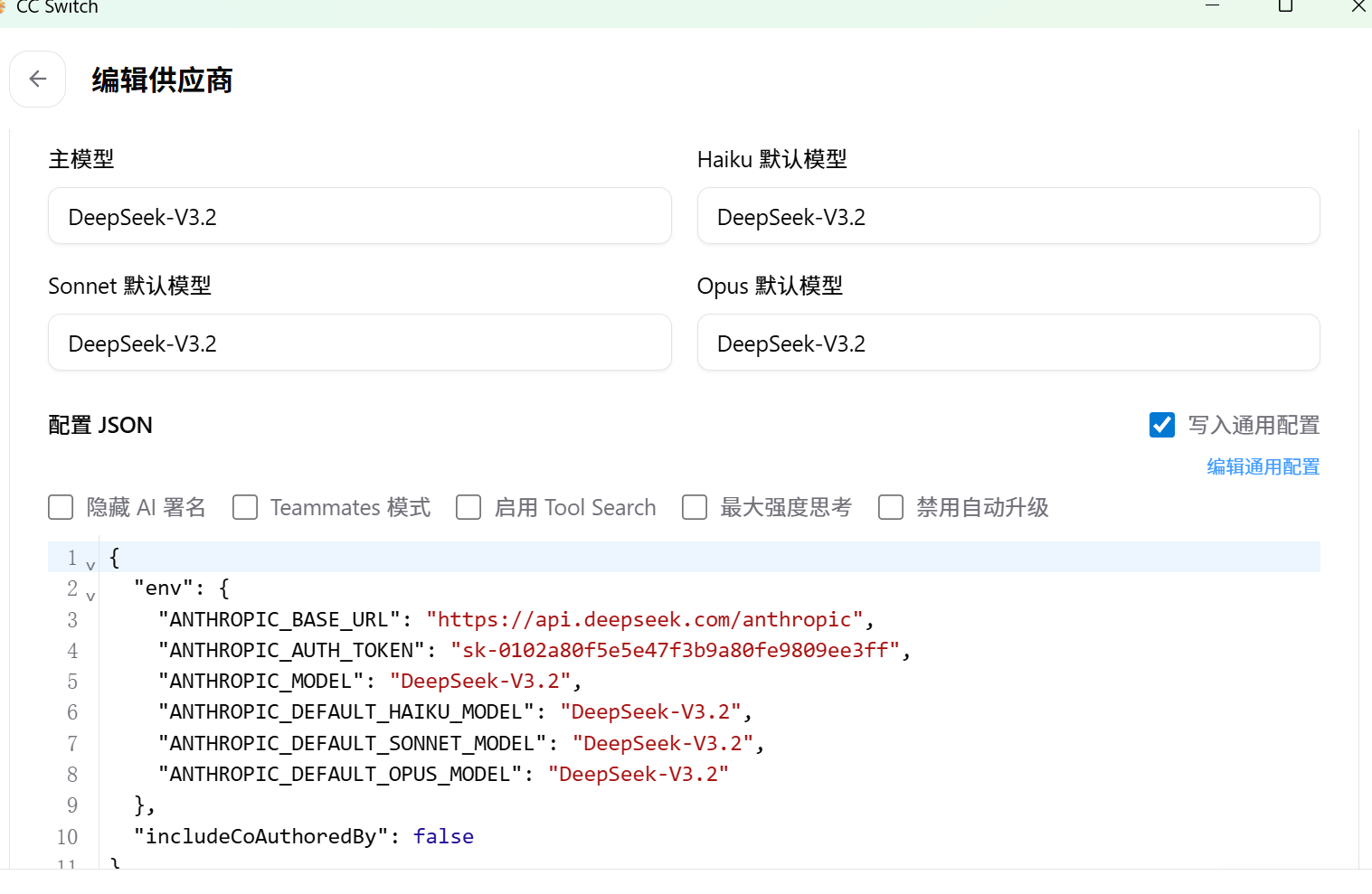The image size is (1372, 894).
Task: Click line number 10 in the gutter
Action: point(67,836)
